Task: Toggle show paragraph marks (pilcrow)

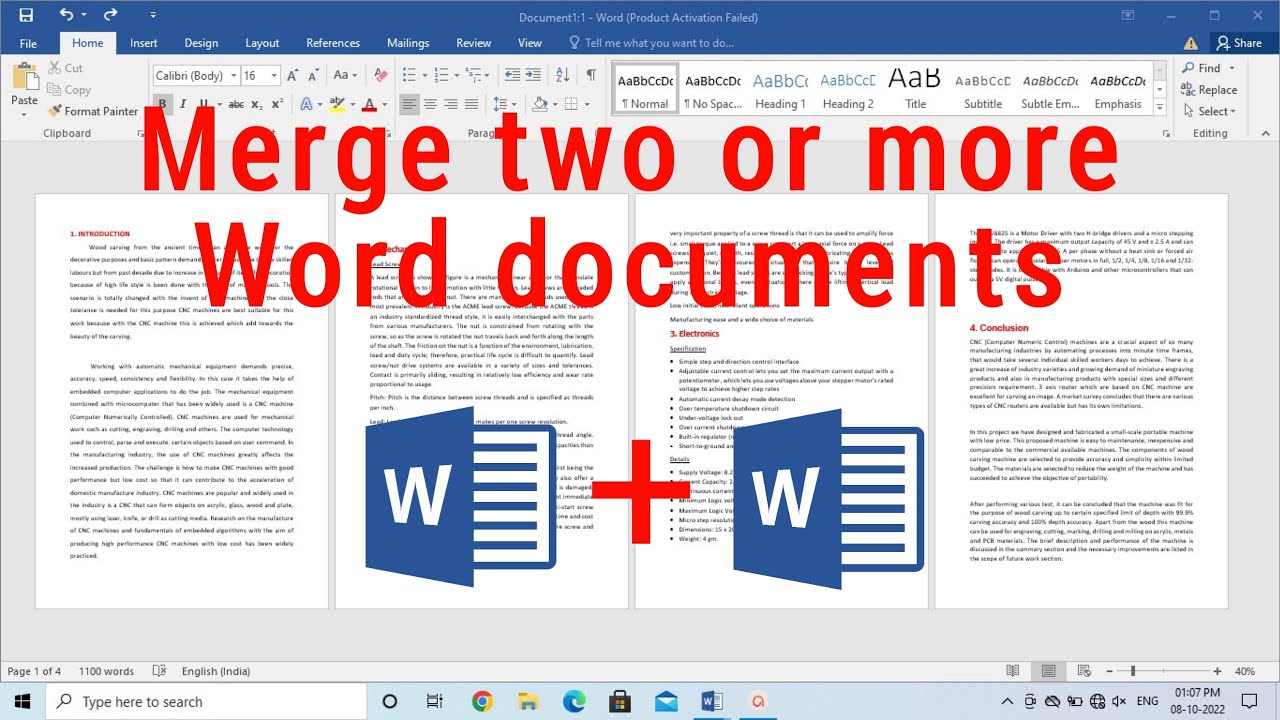Action: pyautogui.click(x=591, y=75)
